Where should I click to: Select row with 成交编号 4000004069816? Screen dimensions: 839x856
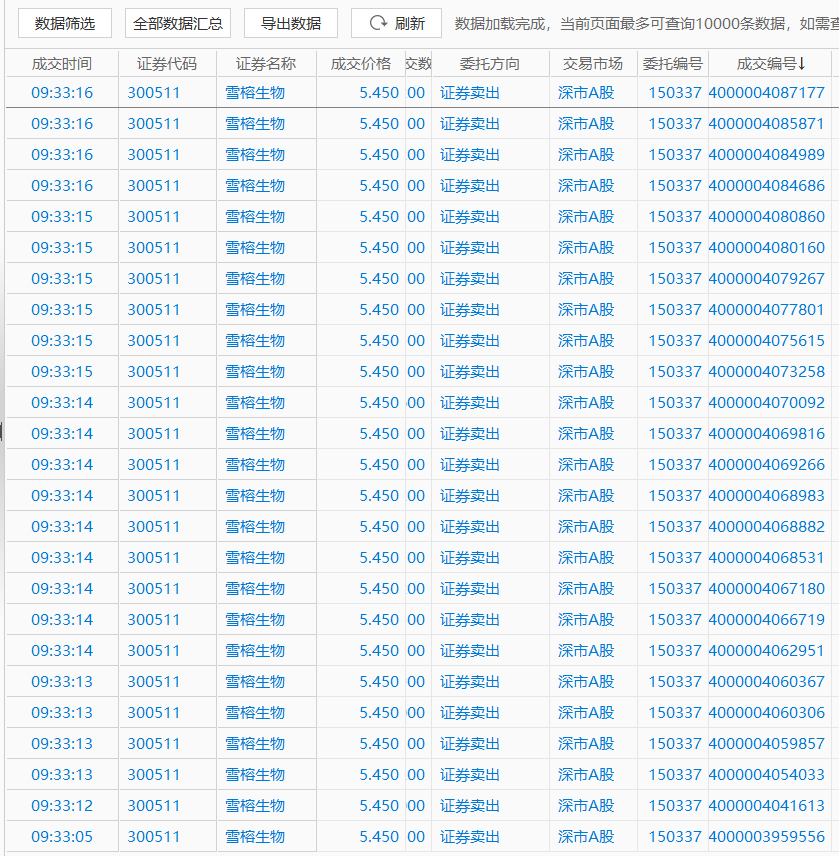[x=419, y=433]
